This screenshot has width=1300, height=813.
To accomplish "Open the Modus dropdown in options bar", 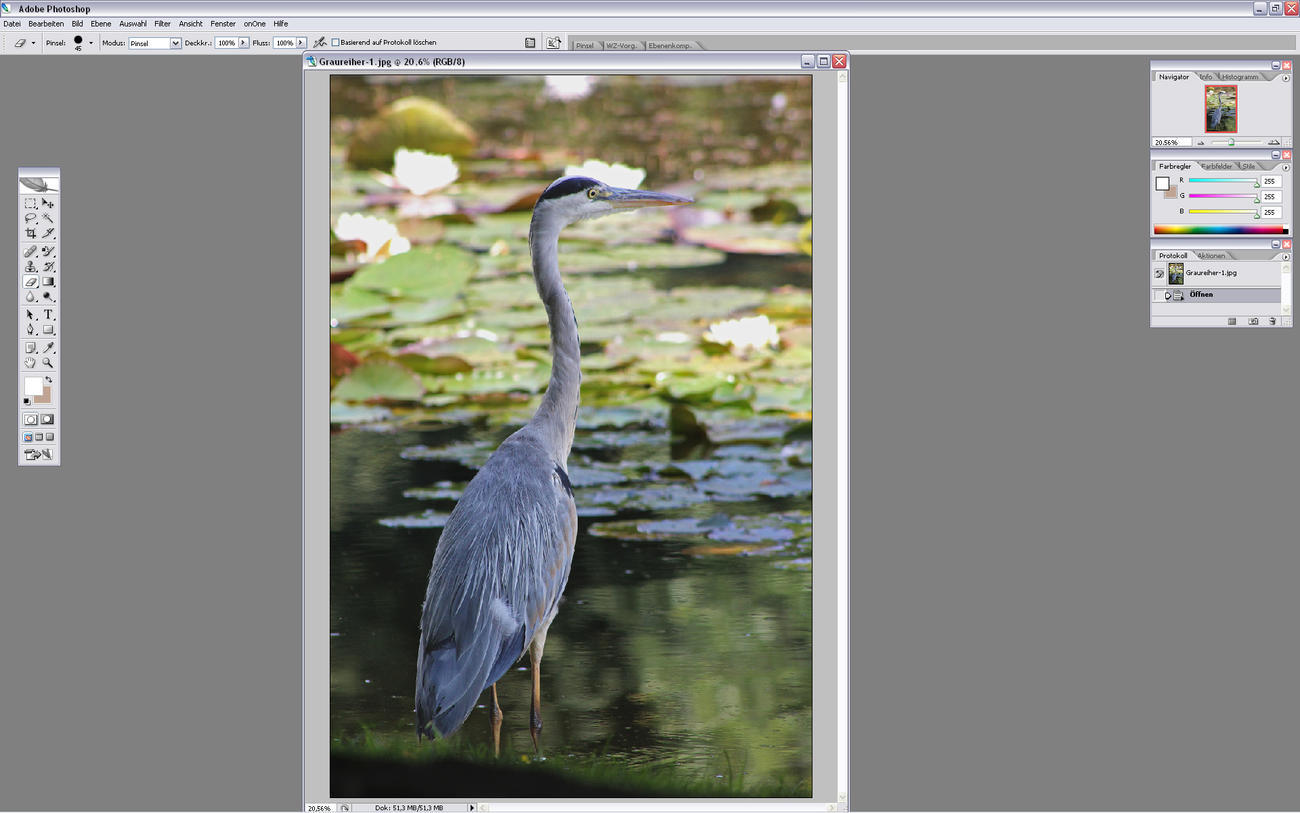I will pyautogui.click(x=175, y=43).
